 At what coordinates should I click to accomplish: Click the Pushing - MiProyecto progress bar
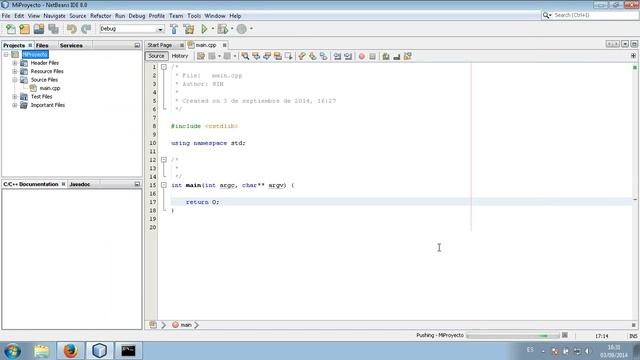pos(513,336)
